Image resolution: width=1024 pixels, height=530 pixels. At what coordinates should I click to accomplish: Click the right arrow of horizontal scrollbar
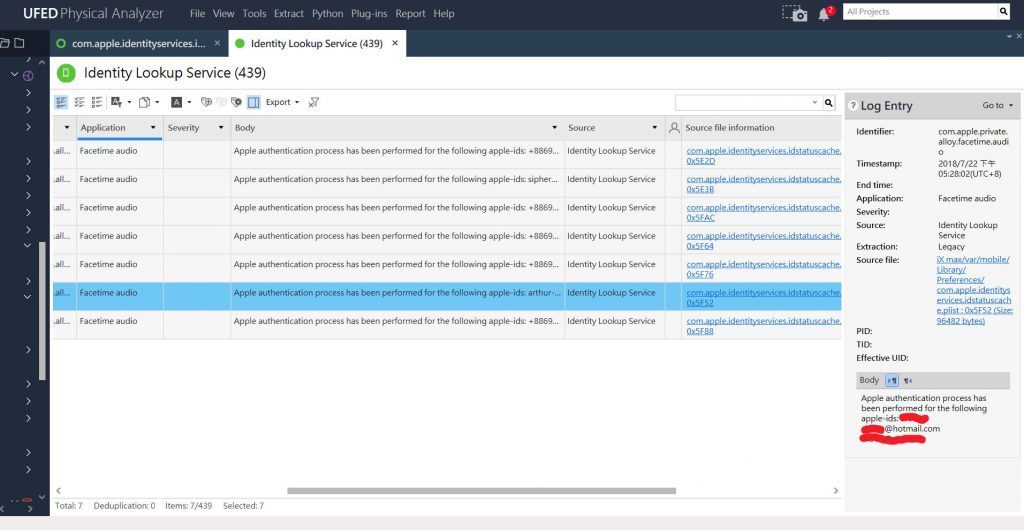835,491
